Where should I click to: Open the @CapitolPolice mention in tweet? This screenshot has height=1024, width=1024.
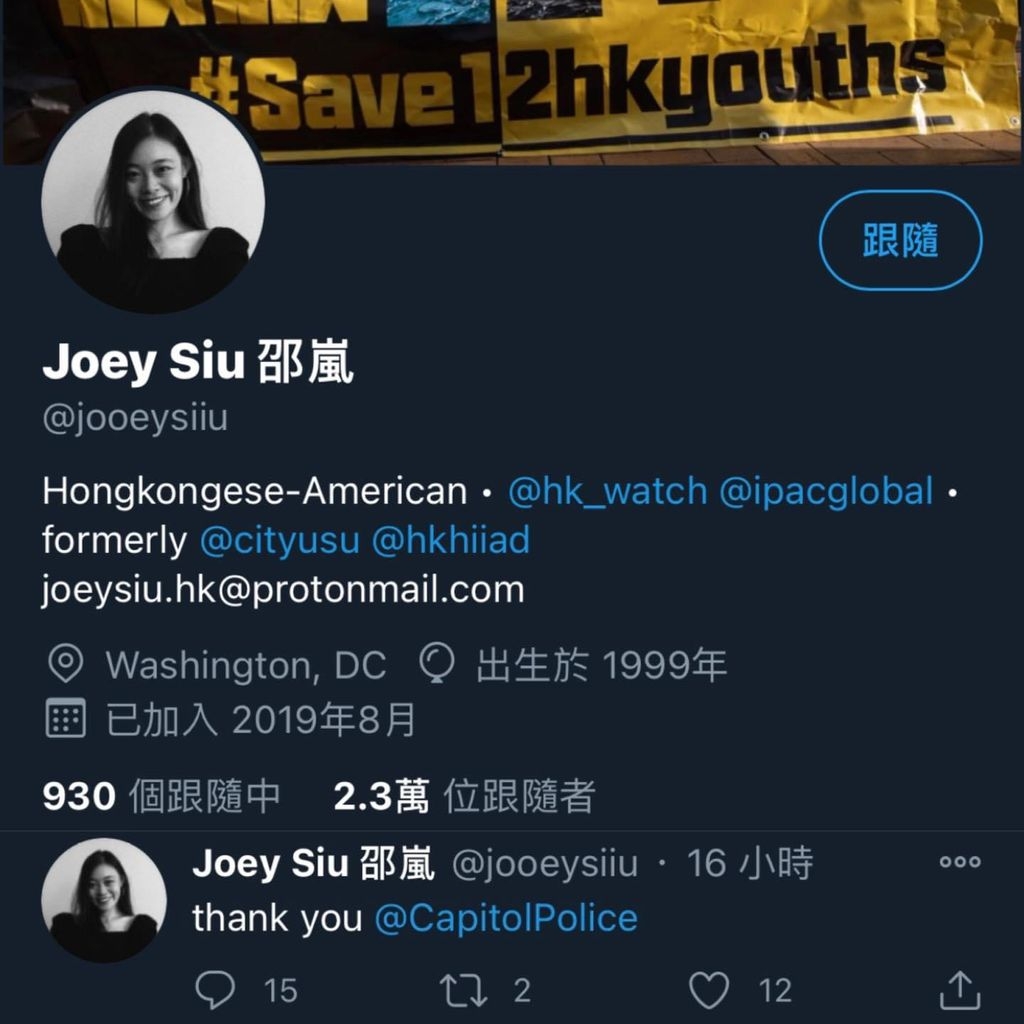tap(506, 918)
